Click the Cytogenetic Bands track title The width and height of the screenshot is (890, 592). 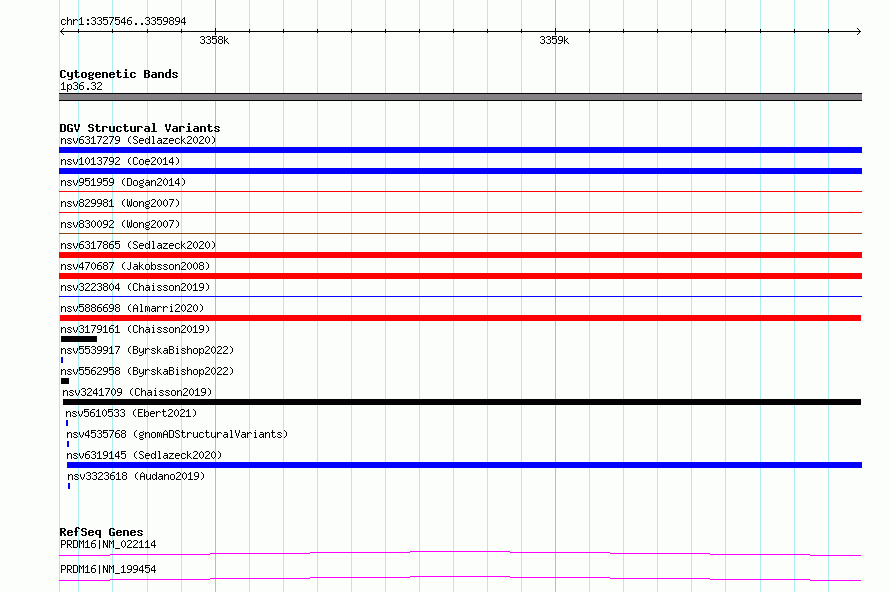[119, 74]
